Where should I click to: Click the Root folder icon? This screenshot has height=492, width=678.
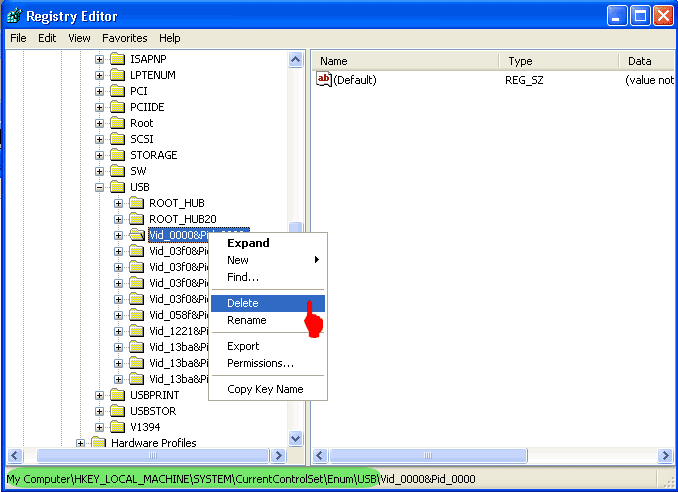pos(117,123)
